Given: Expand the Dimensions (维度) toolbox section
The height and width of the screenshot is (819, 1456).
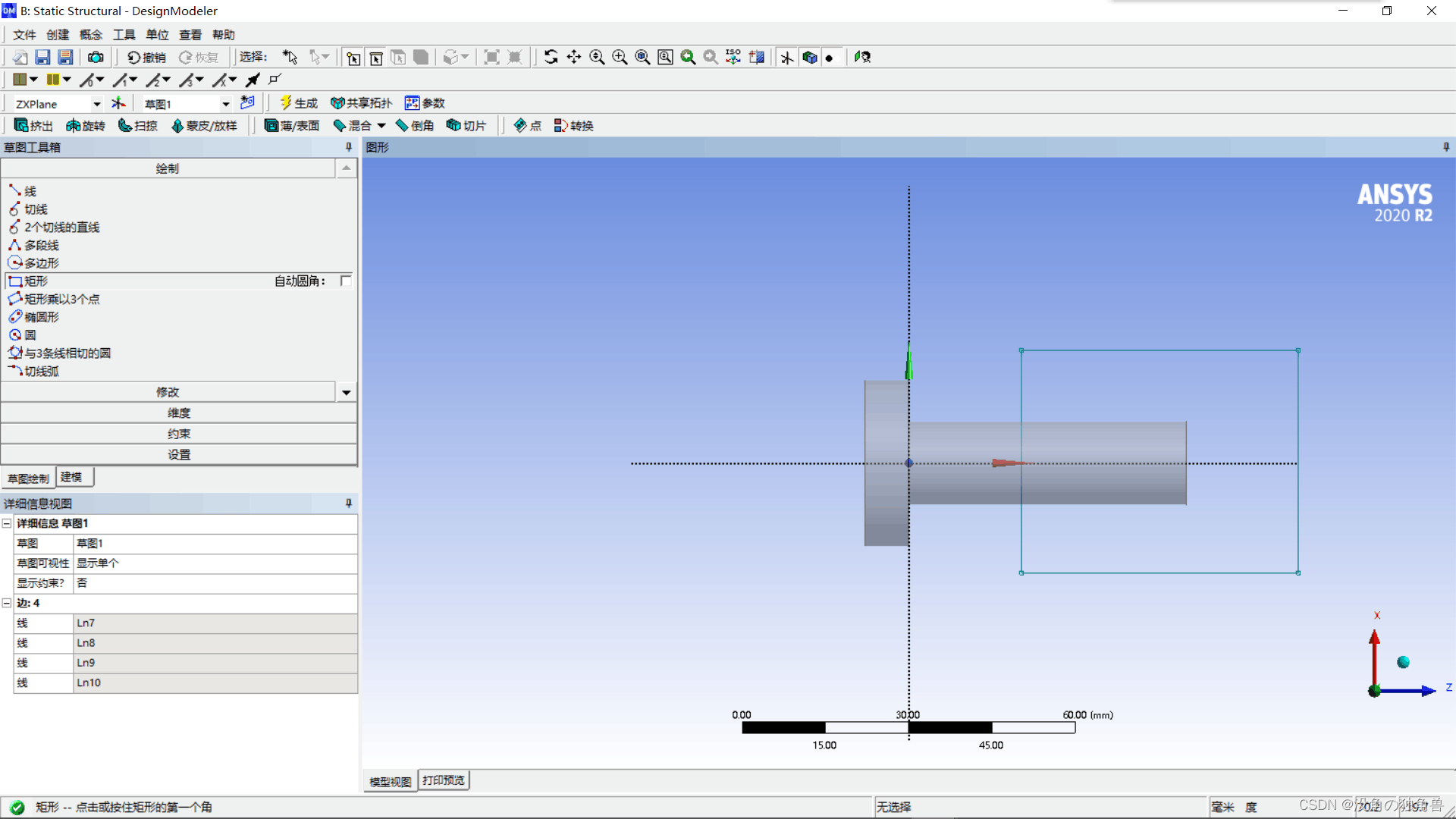Looking at the screenshot, I should [179, 413].
